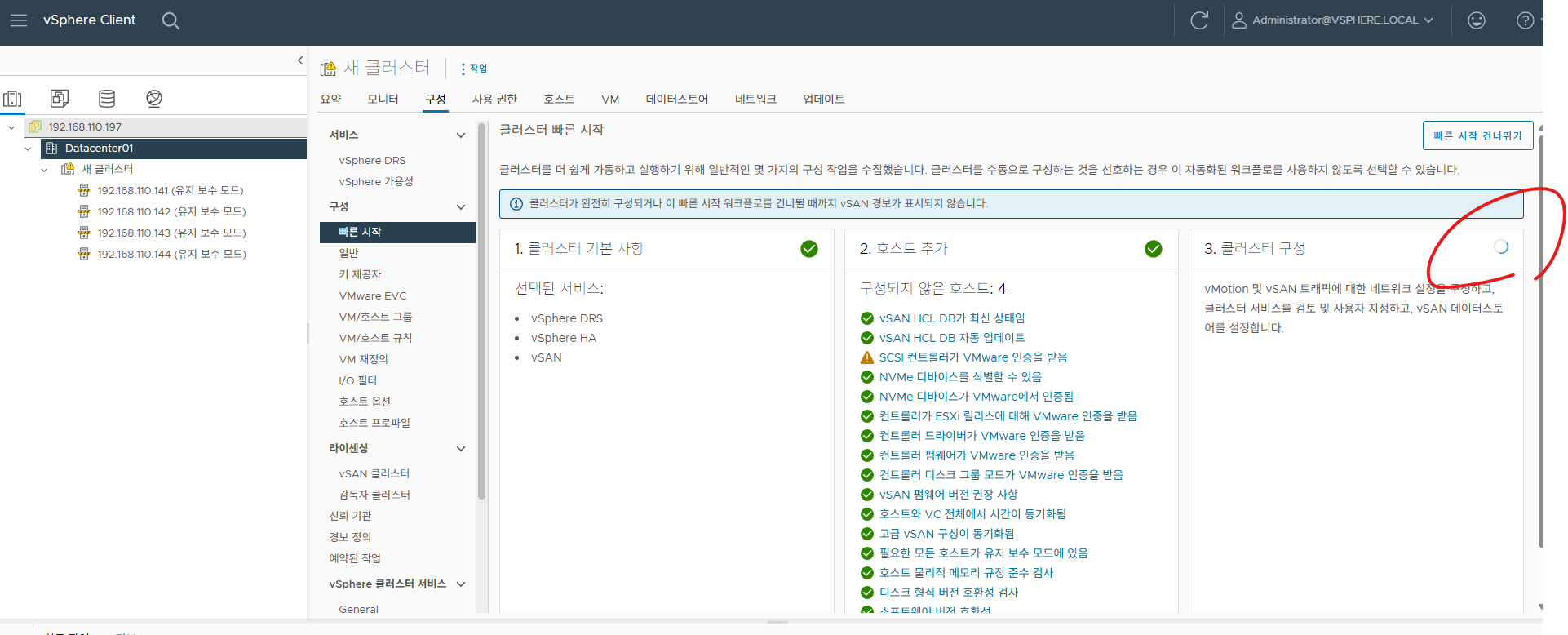Switch to Hosts and Clusters inventory view
The image size is (1568, 635).
[12, 99]
